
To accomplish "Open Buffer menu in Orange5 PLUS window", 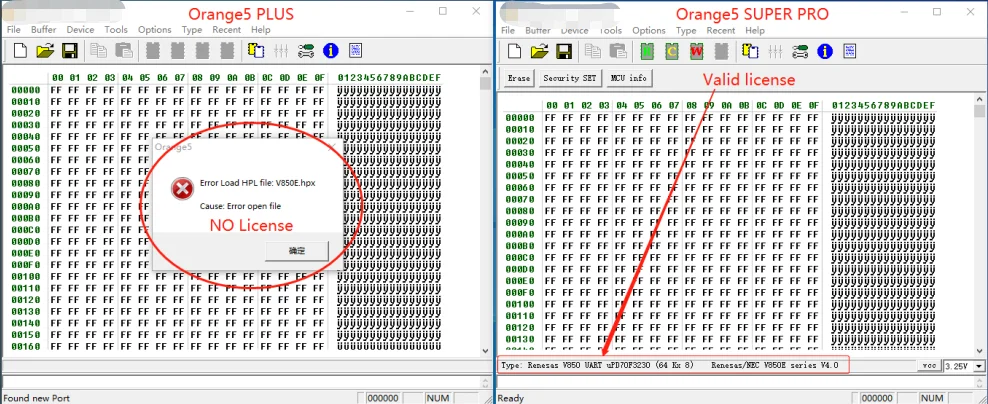I will (x=43, y=30).
